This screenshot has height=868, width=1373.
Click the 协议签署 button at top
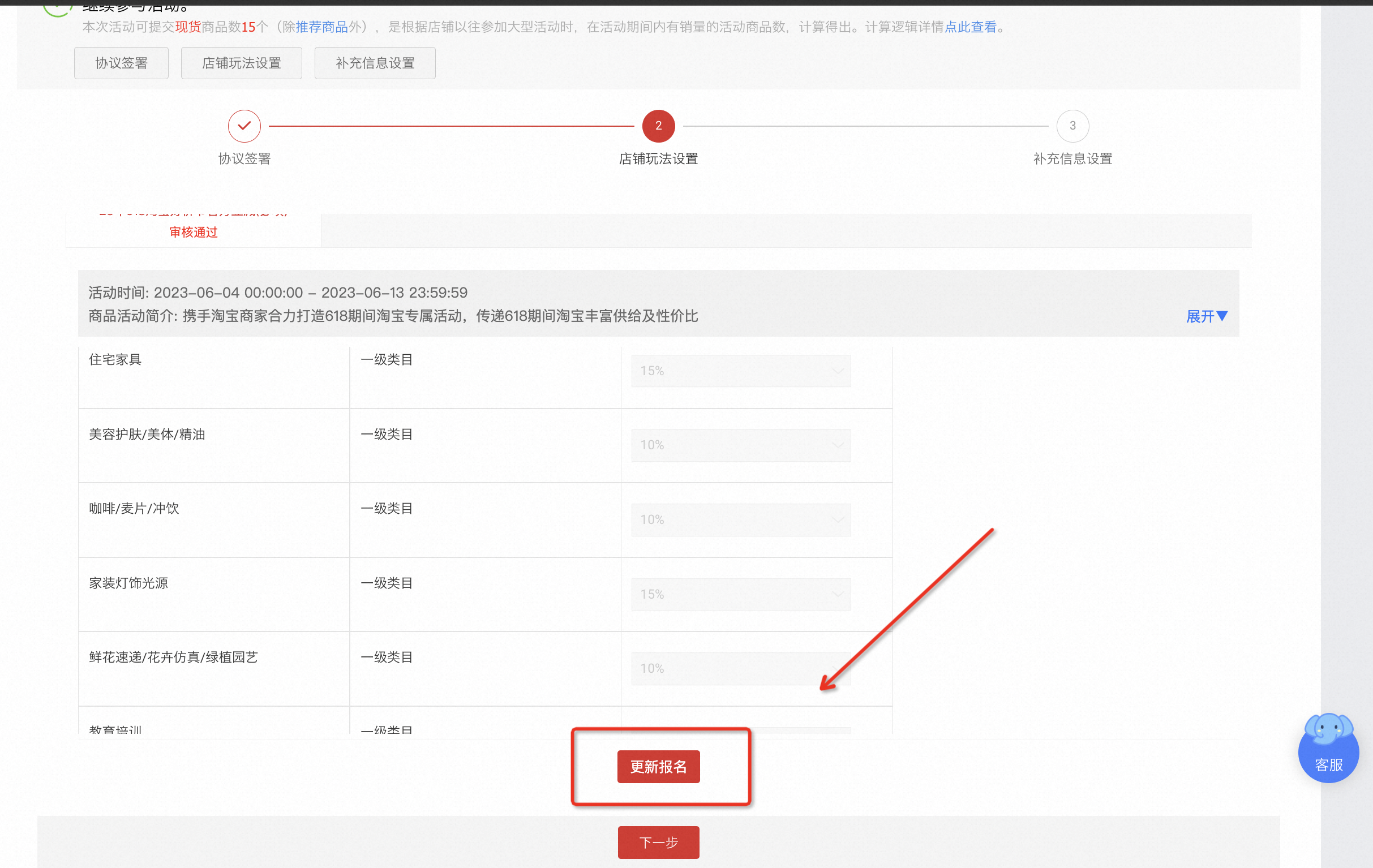point(121,63)
